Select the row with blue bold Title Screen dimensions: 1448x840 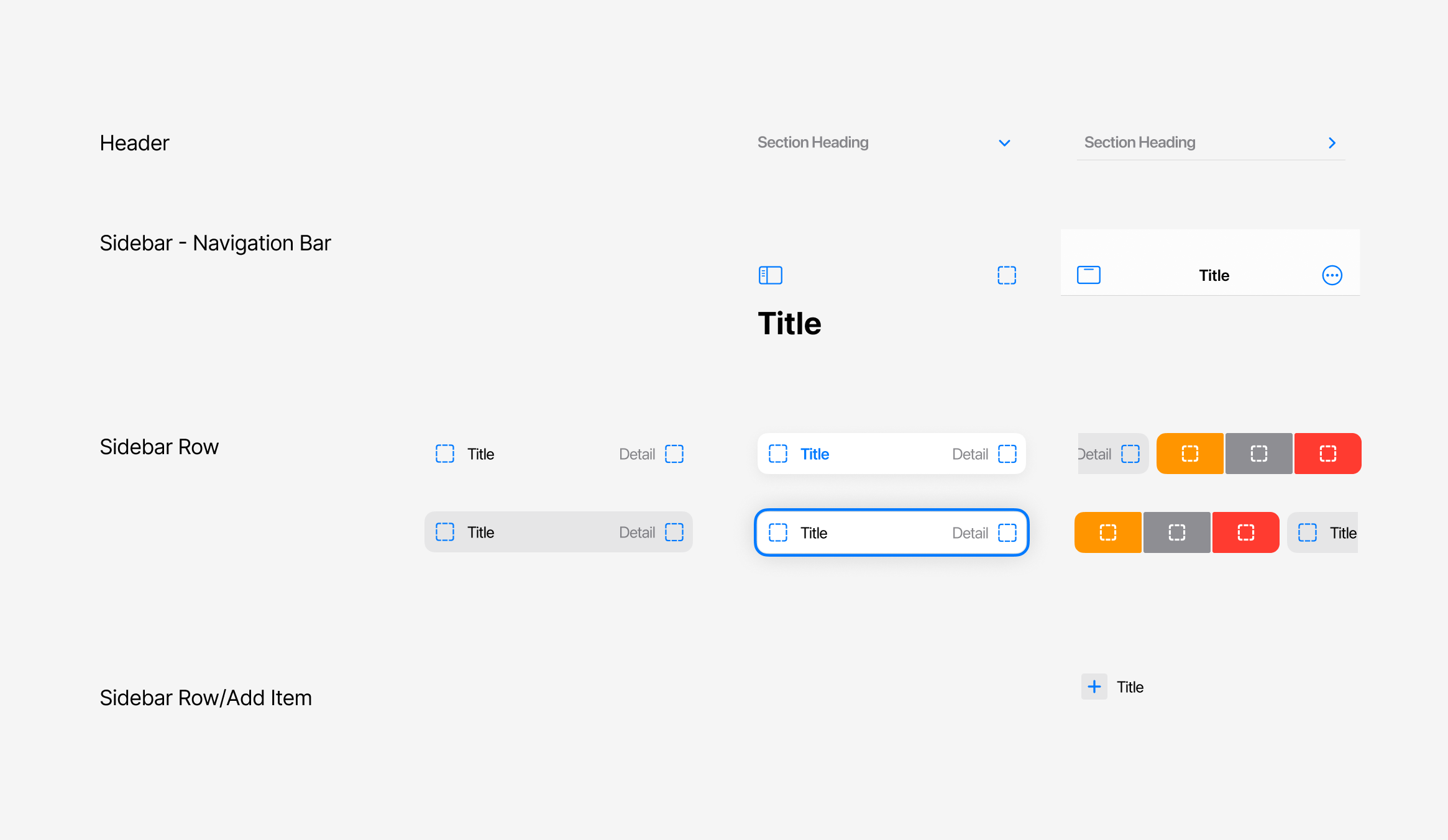(891, 454)
